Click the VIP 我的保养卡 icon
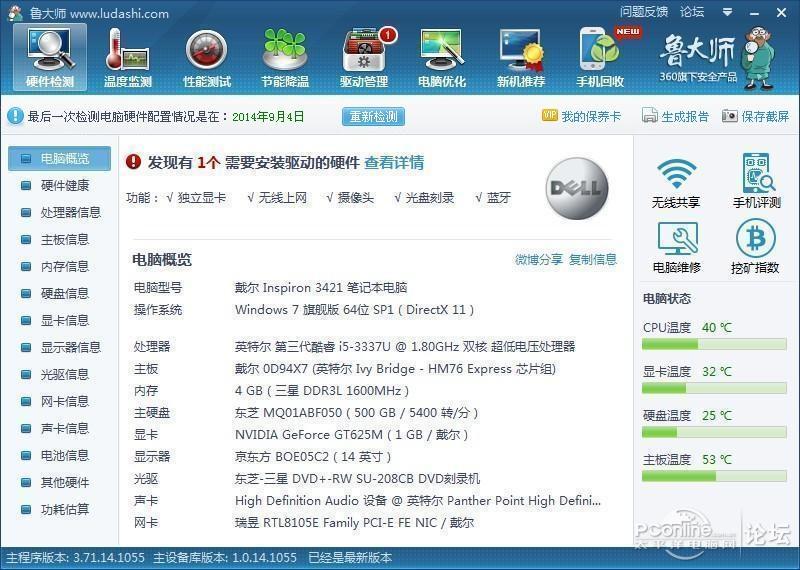The height and width of the screenshot is (570, 800). pos(549,116)
